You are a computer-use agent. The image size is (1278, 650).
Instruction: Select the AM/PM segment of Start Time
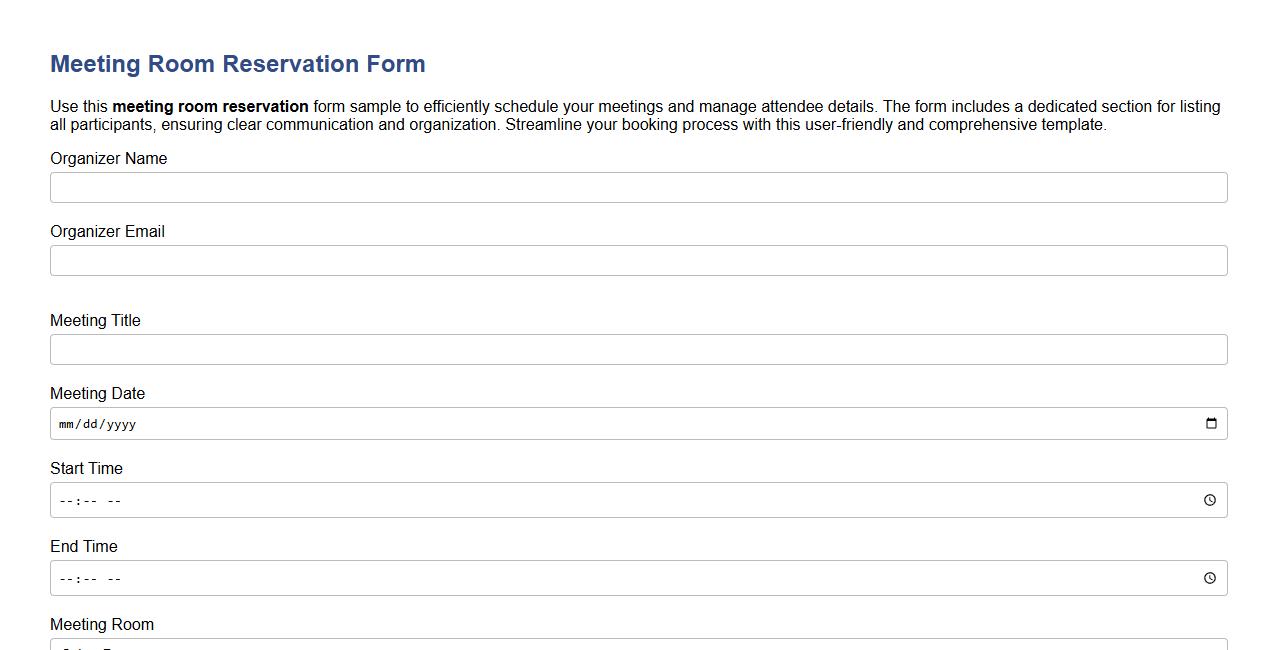tap(113, 500)
